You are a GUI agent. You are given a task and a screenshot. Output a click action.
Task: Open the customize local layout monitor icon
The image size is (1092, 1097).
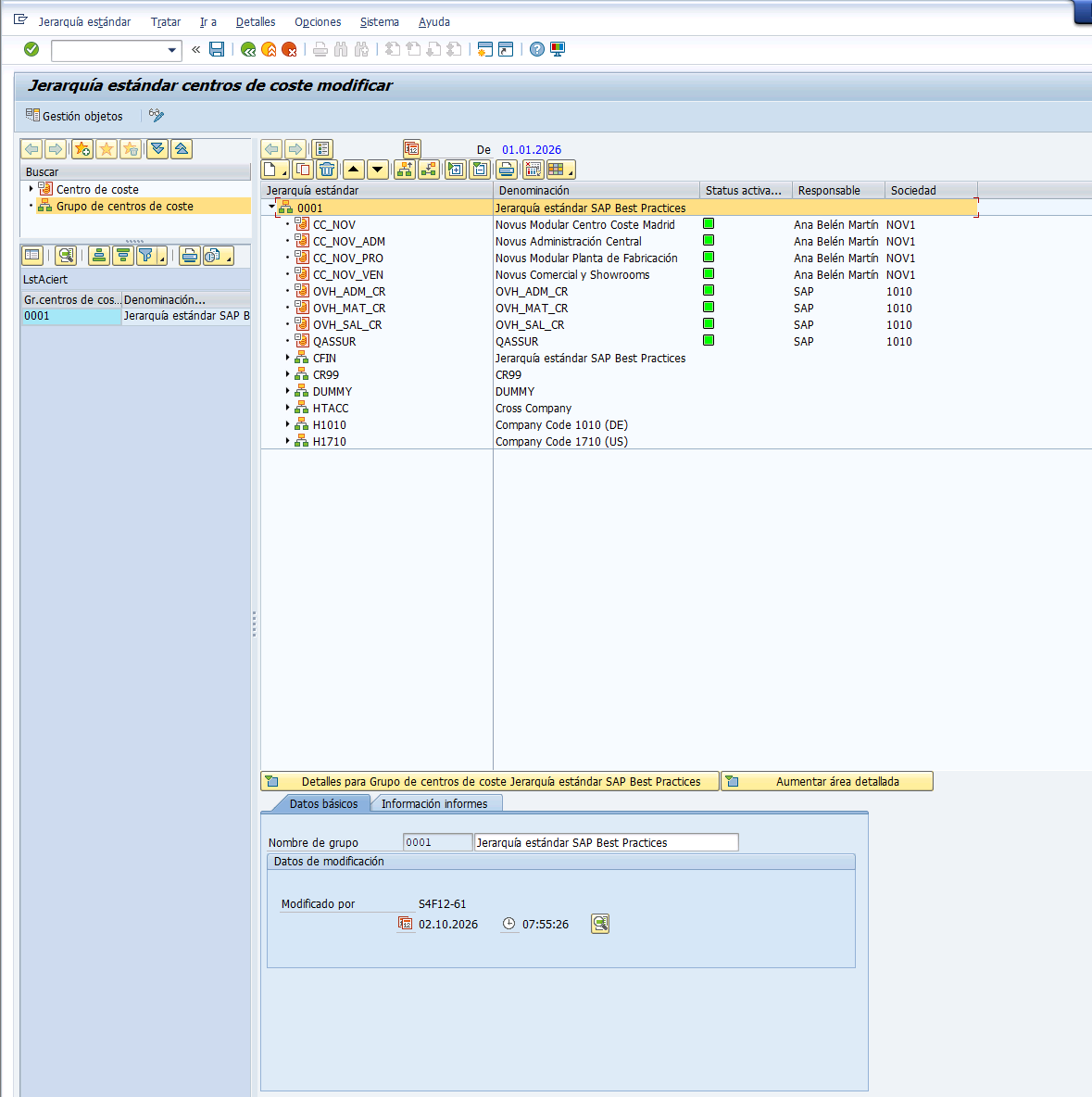[x=558, y=49]
